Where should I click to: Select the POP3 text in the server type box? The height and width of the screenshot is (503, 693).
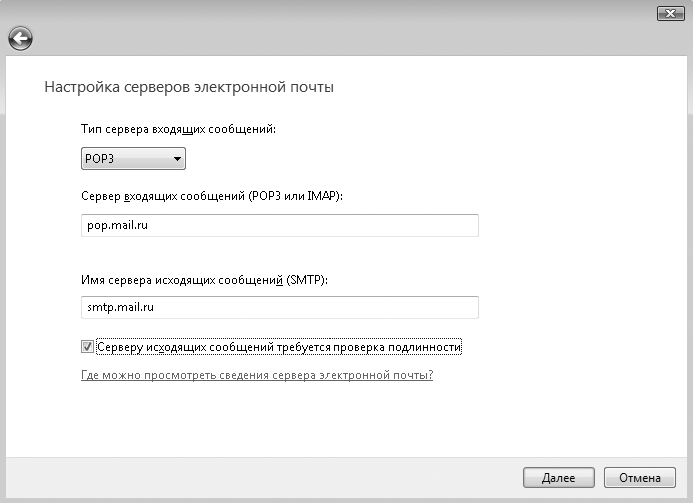pyautogui.click(x=99, y=159)
